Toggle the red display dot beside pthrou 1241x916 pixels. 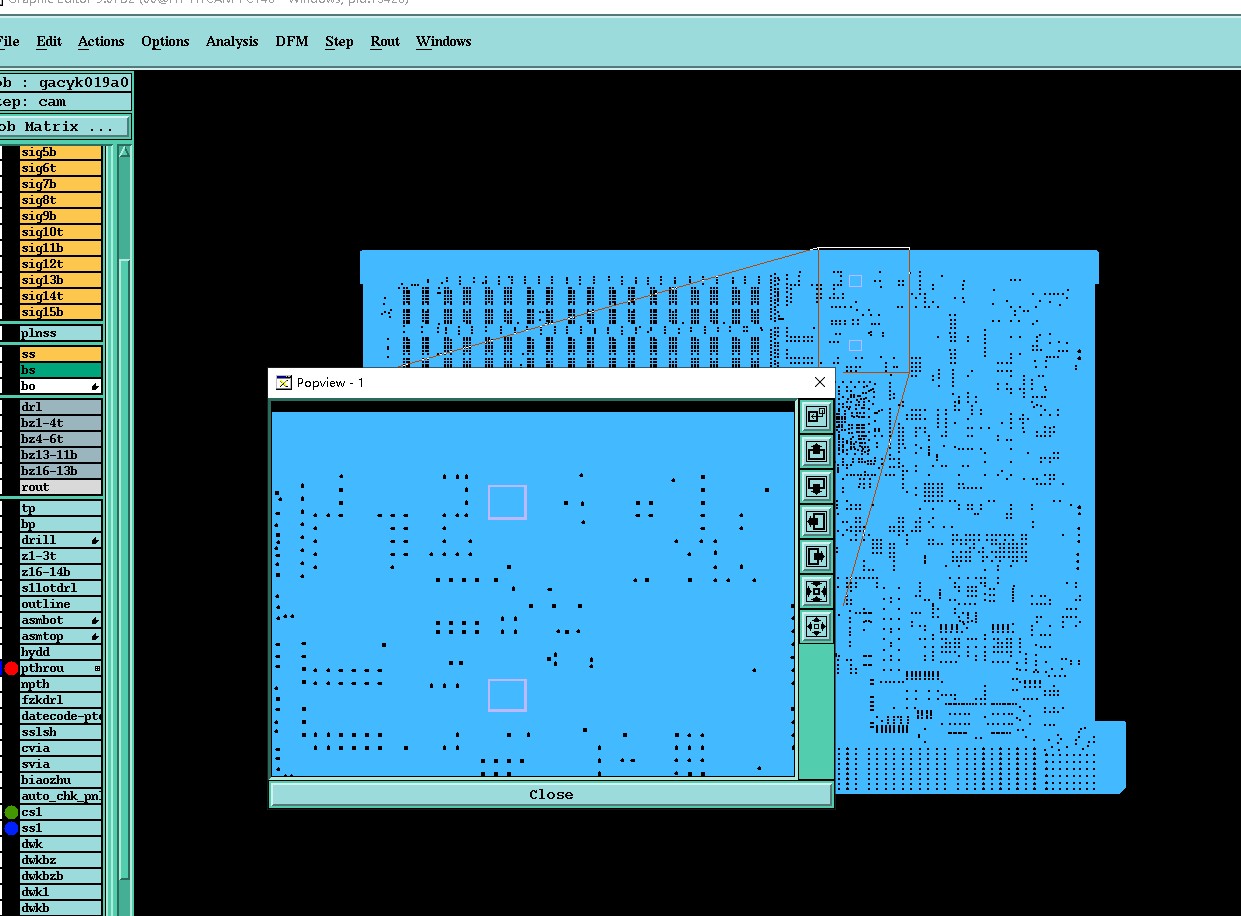pyautogui.click(x=11, y=668)
